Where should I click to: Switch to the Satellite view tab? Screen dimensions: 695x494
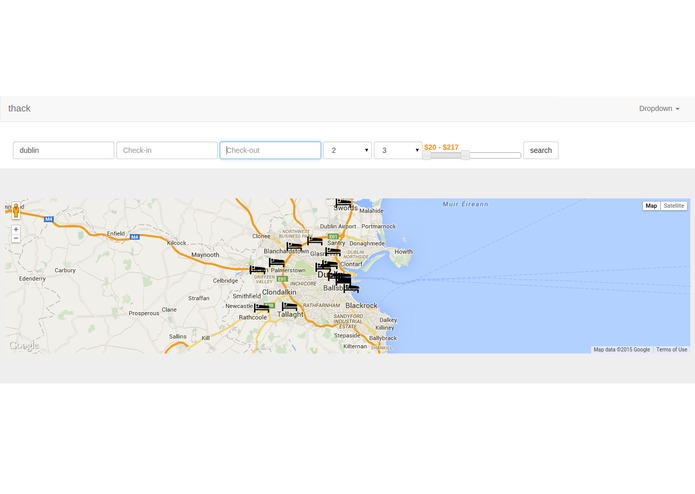(674, 206)
